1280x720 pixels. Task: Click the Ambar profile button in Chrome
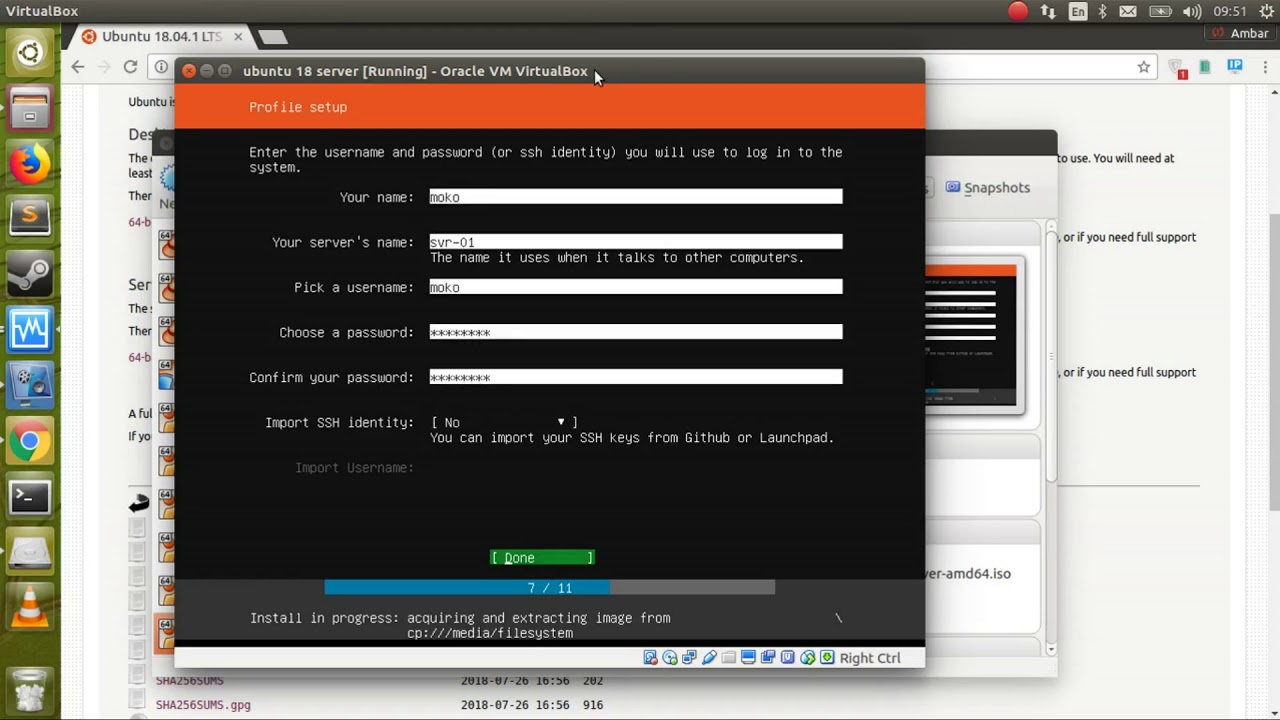[1240, 33]
